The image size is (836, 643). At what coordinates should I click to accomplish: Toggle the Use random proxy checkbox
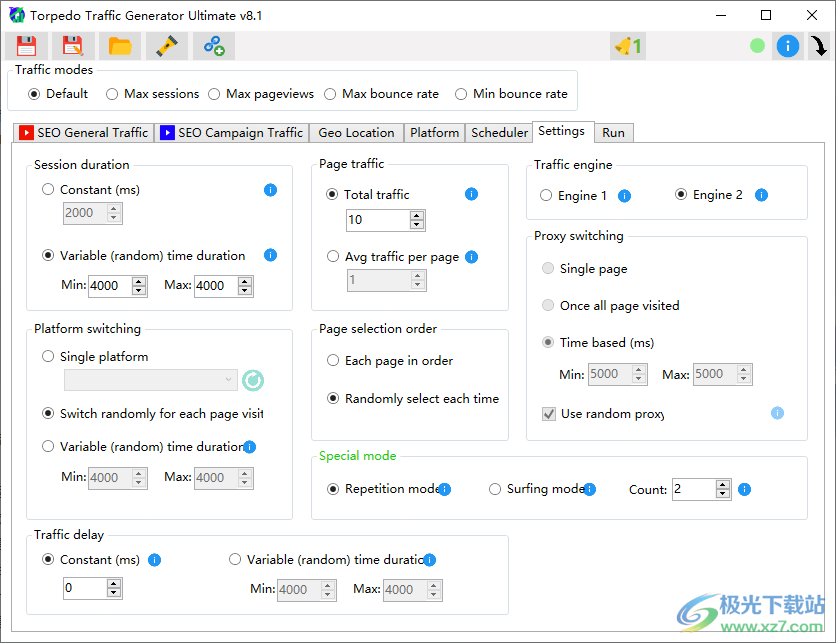click(549, 414)
